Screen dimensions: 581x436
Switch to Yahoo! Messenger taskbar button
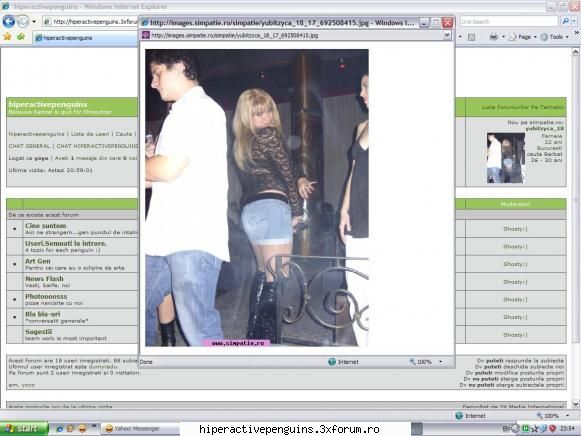(x=140, y=429)
